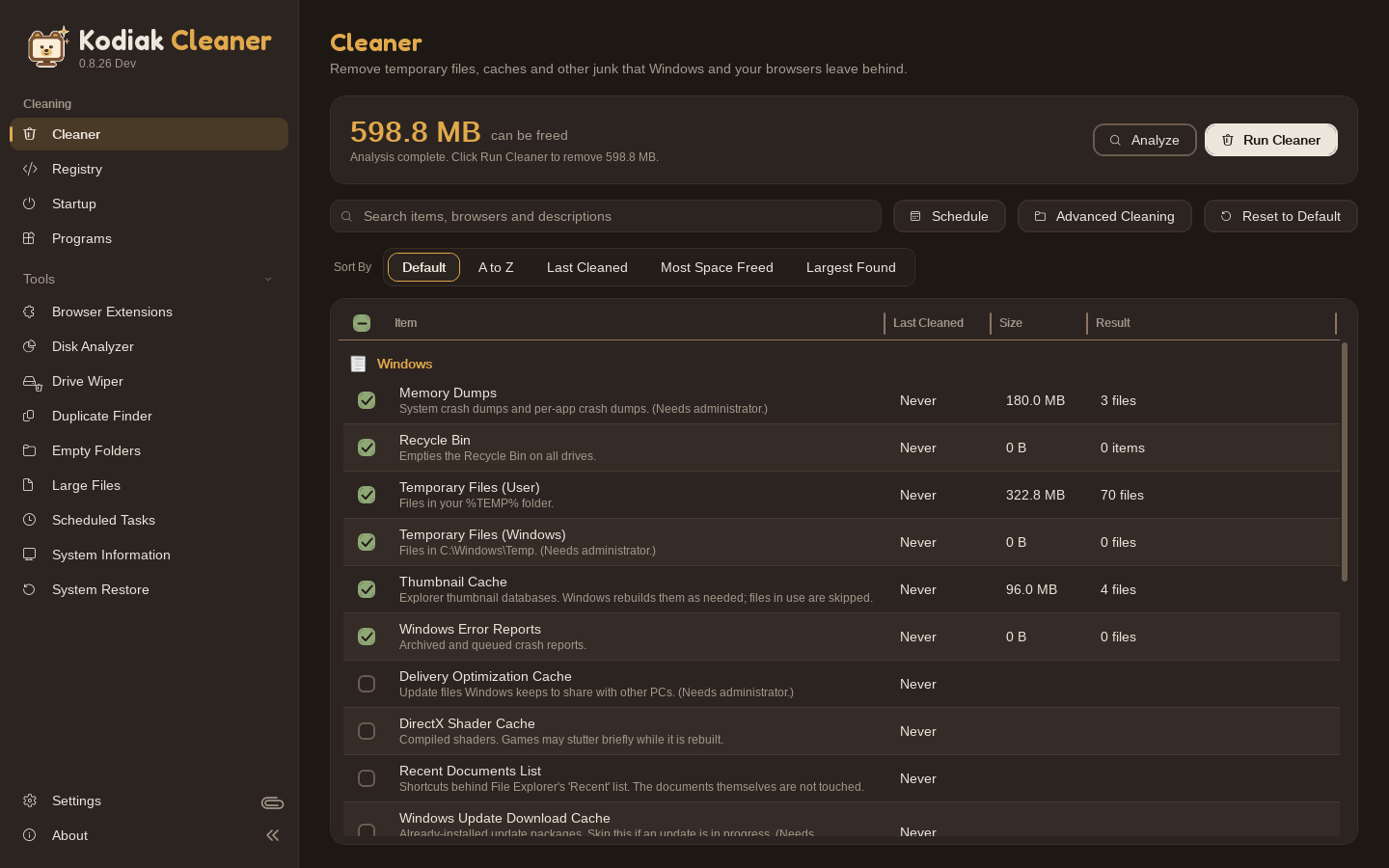This screenshot has height=868, width=1389.
Task: Click the Empty Folders folder icon
Action: (x=30, y=450)
